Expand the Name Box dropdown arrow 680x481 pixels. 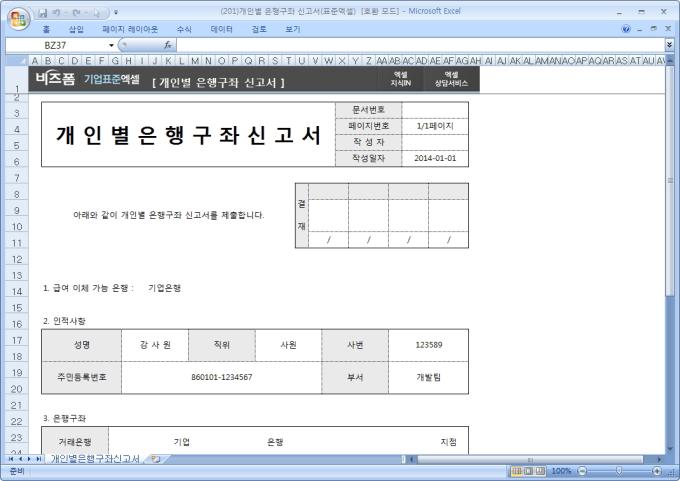[x=111, y=45]
